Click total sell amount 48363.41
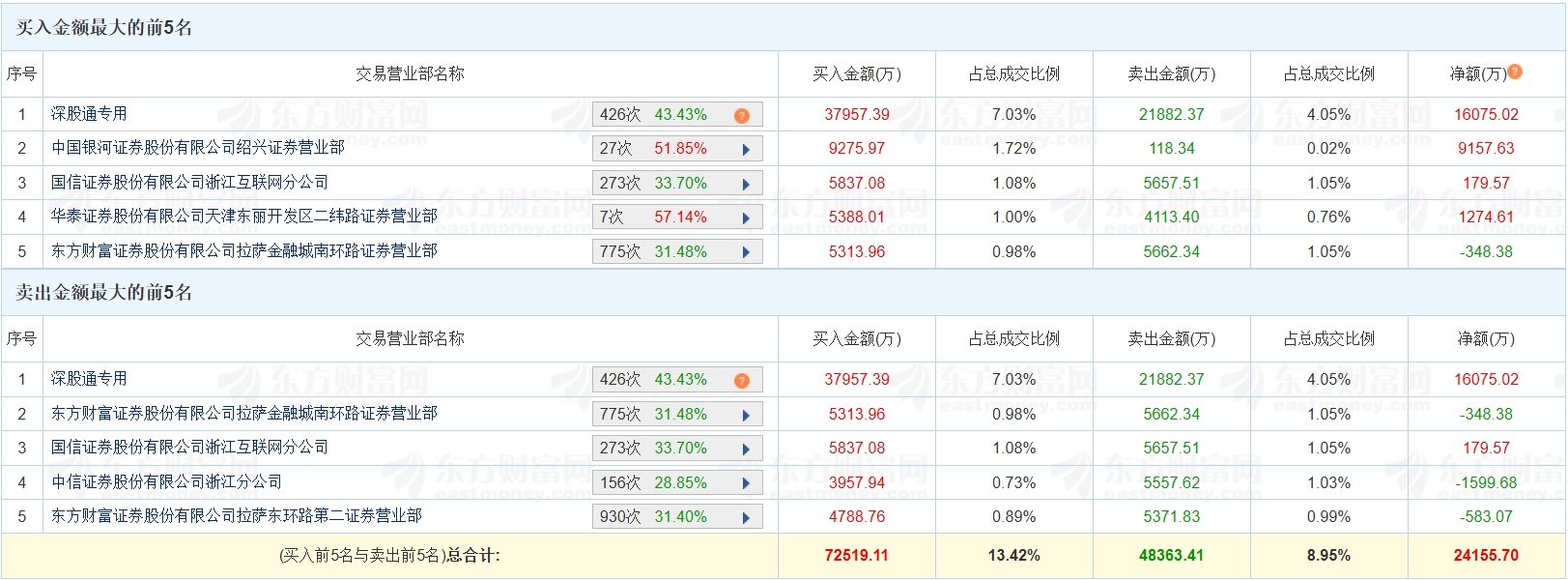 pos(1172,555)
